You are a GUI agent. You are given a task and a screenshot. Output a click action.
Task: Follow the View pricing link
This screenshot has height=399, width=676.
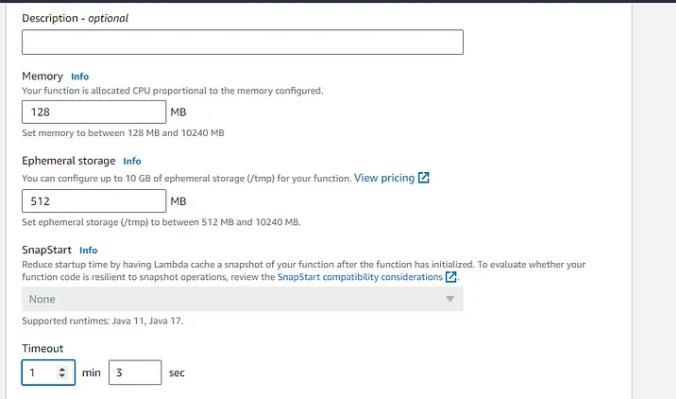coord(384,178)
